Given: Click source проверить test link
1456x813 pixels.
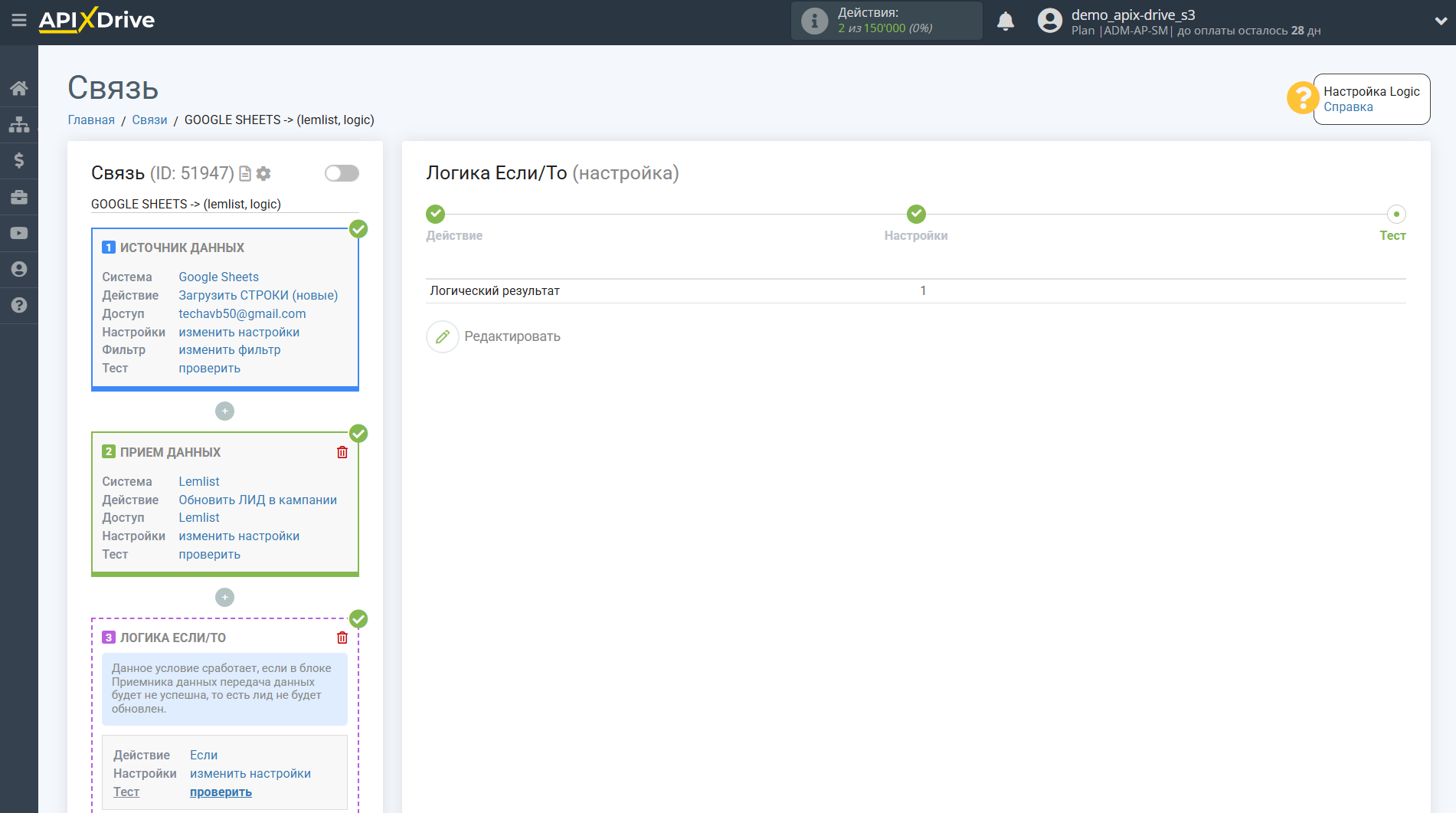Looking at the screenshot, I should point(209,368).
